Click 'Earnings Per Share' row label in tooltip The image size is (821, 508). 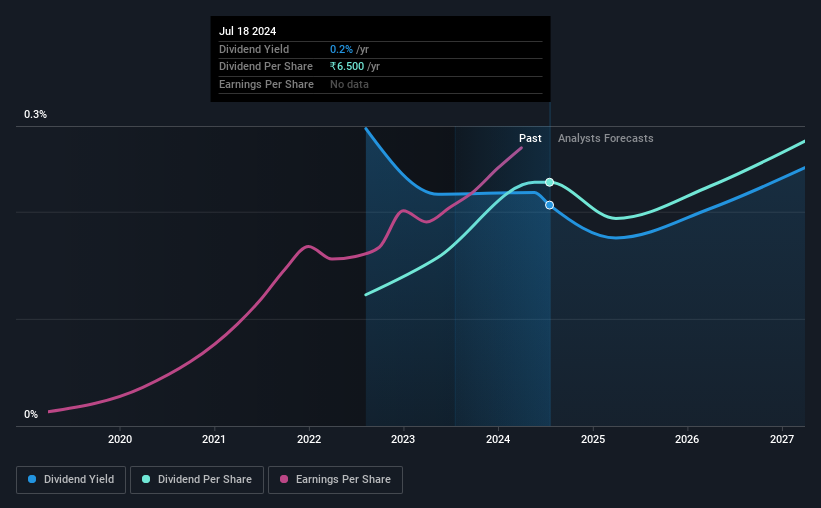[266, 84]
